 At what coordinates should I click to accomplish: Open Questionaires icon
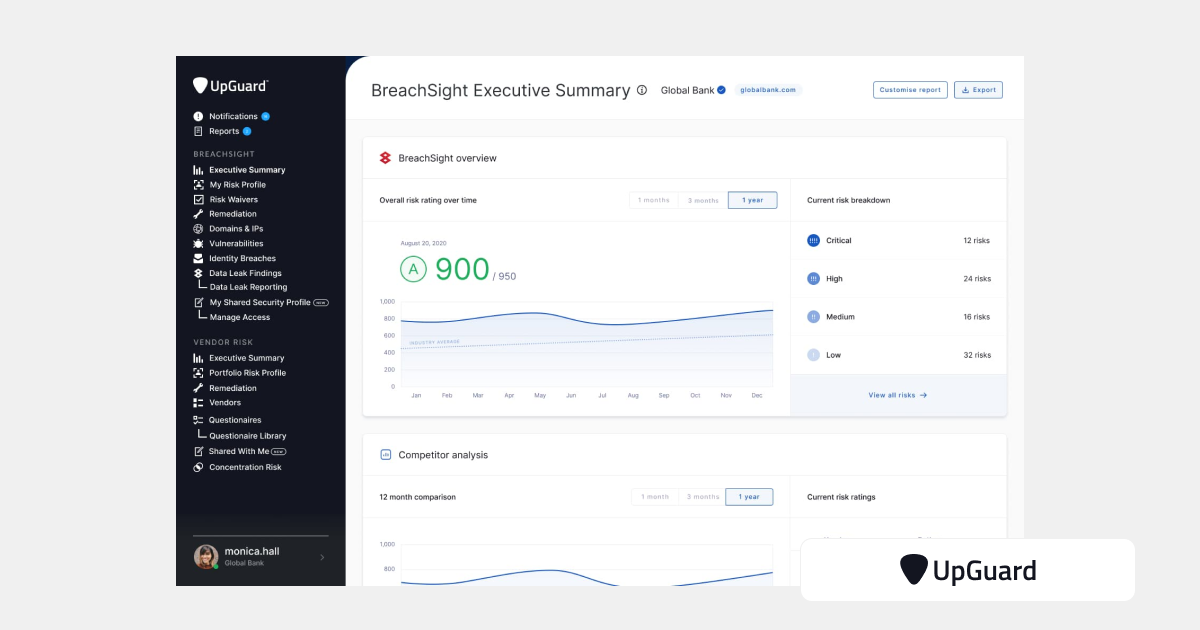(x=198, y=420)
